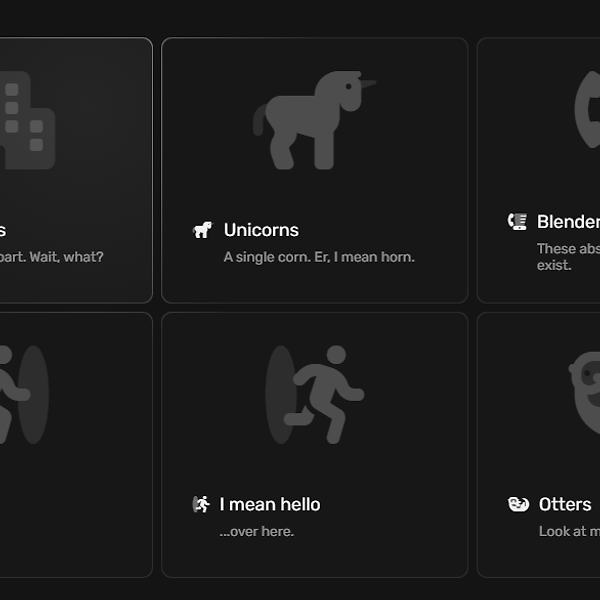Select the highlighted card with buildings
600x600 pixels.
pyautogui.click(x=76, y=170)
